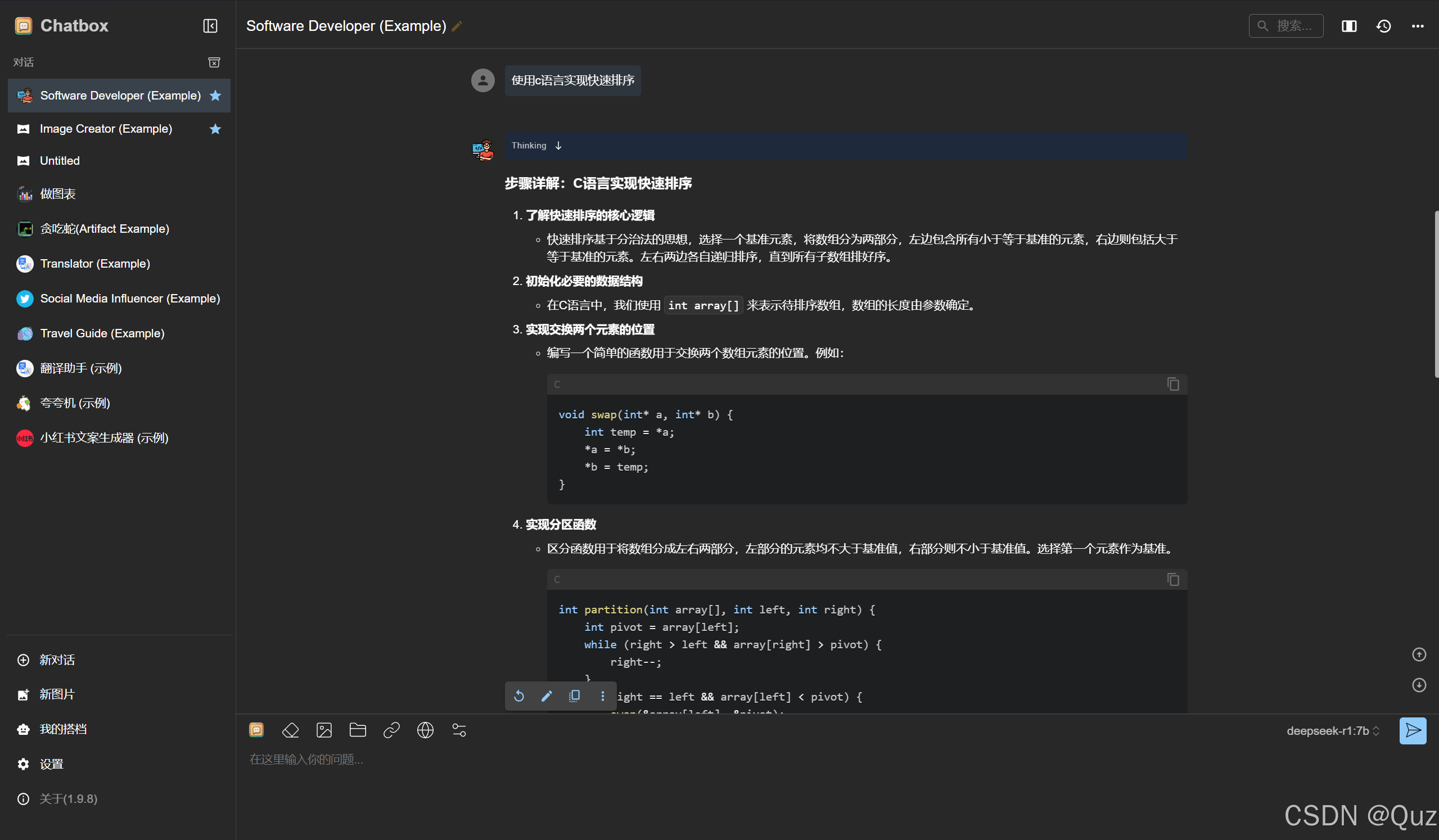Open the folder file attachment icon
Viewport: 1439px width, 840px height.
[x=358, y=730]
